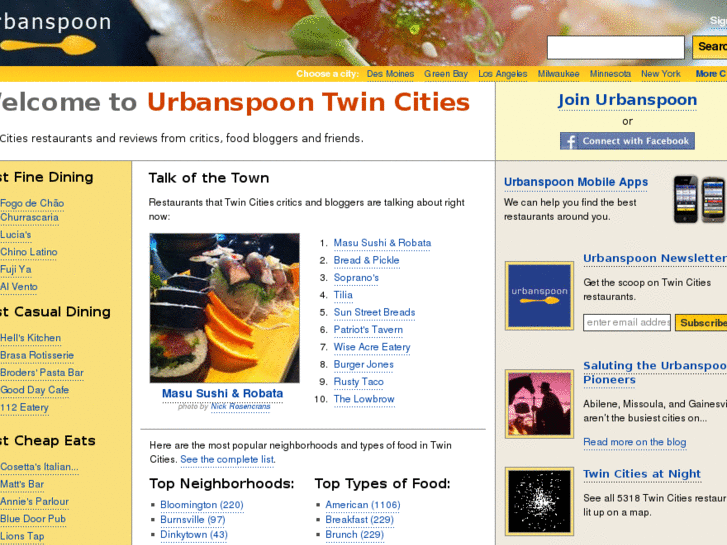
Task: Open American (1106) food type
Action: click(363, 505)
